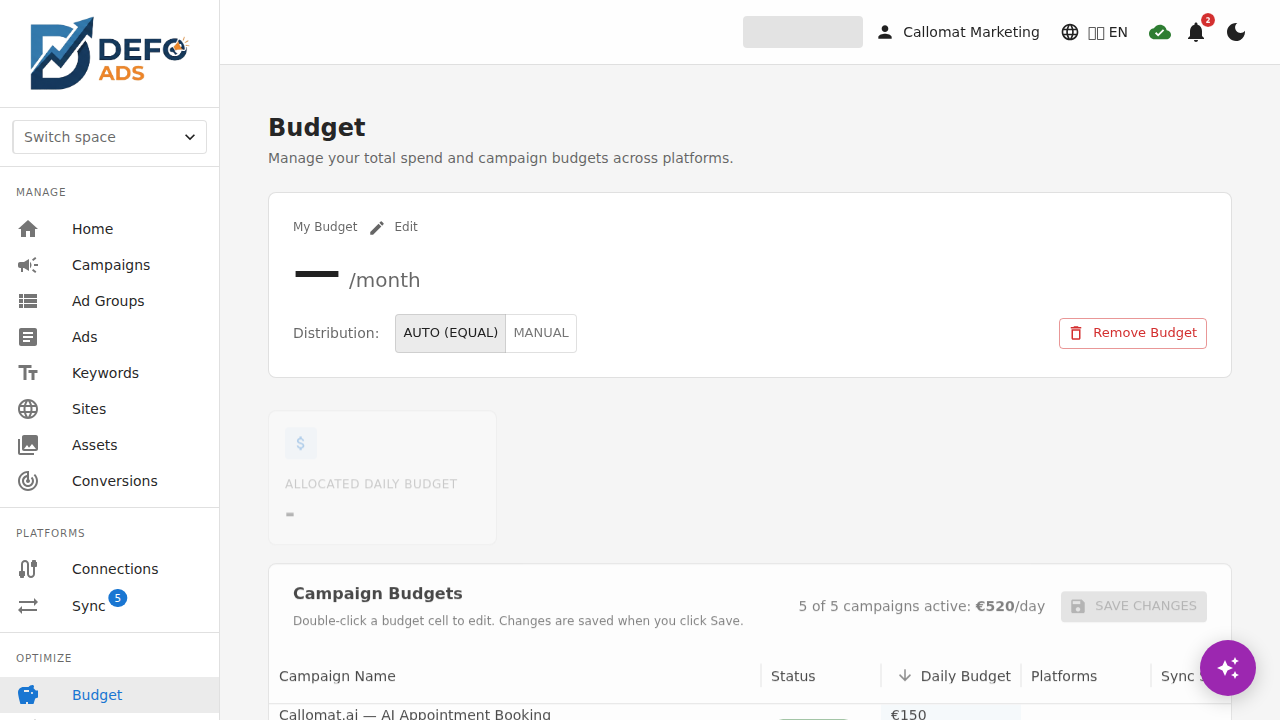1280x720 pixels.
Task: Click the Sync badge showing 5
Action: [x=118, y=598]
